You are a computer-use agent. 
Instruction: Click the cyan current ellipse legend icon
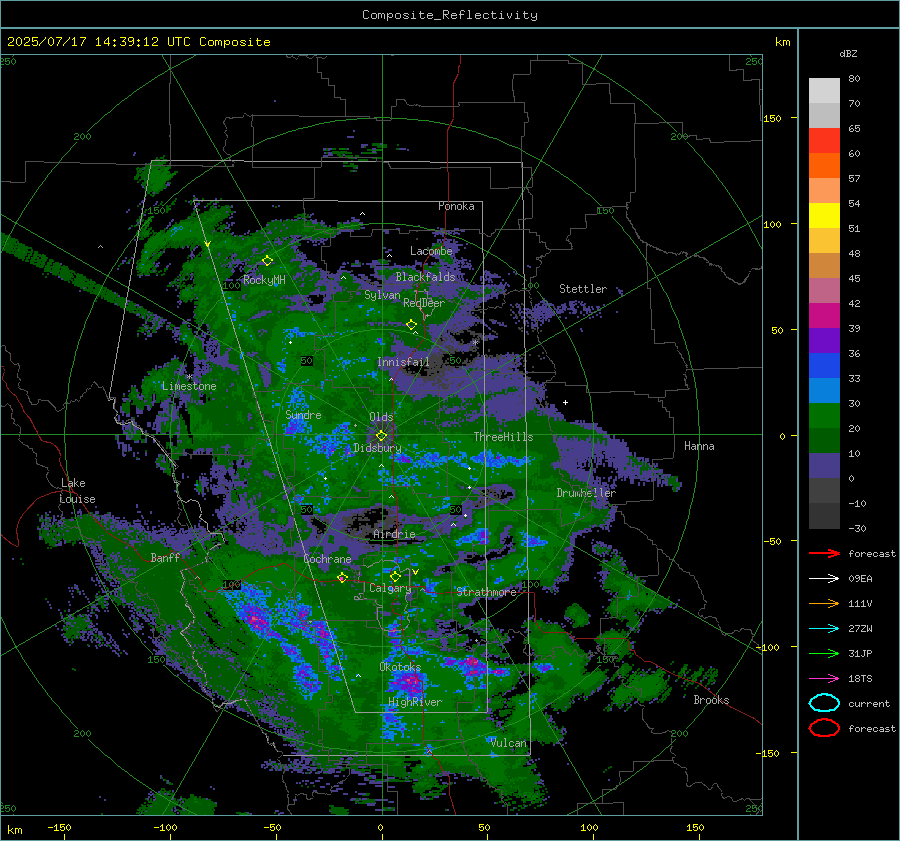[824, 703]
